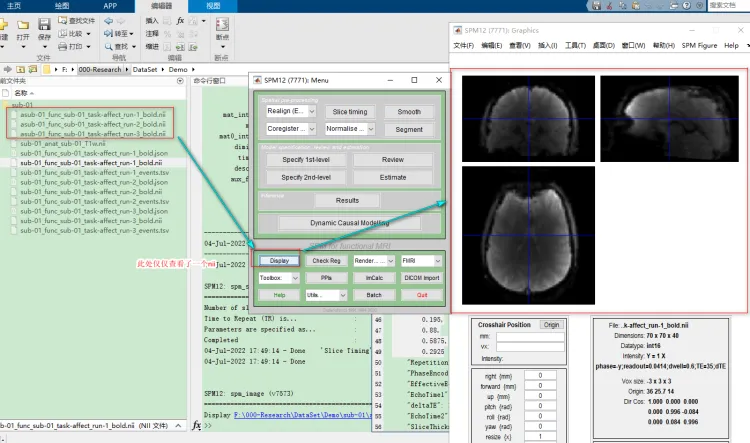Select sub-01_func_sub-01_task-affect_run-3_events.tsv file
Viewport: 750px width, 443px height.
pyautogui.click(x=95, y=231)
